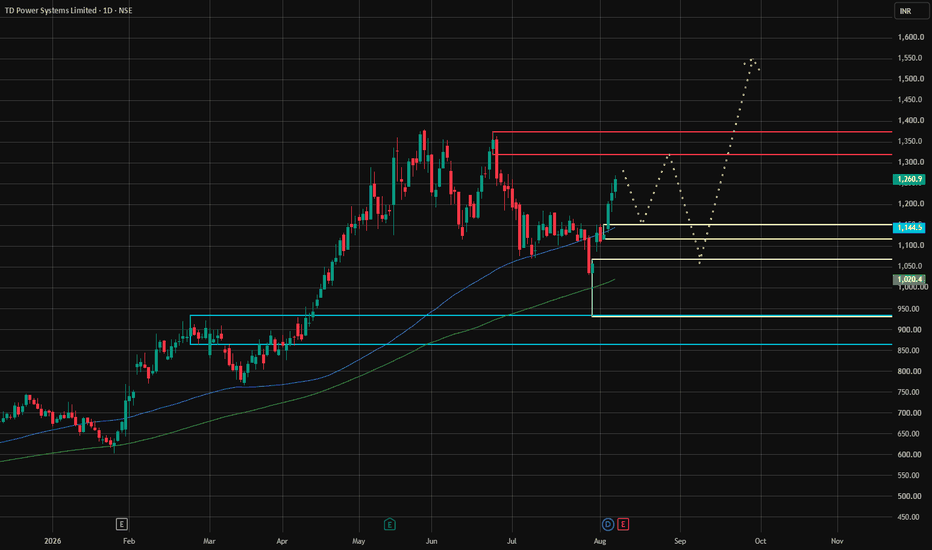Click the 450.00 price axis label
Viewport: 932px width, 550px height.
909,517
